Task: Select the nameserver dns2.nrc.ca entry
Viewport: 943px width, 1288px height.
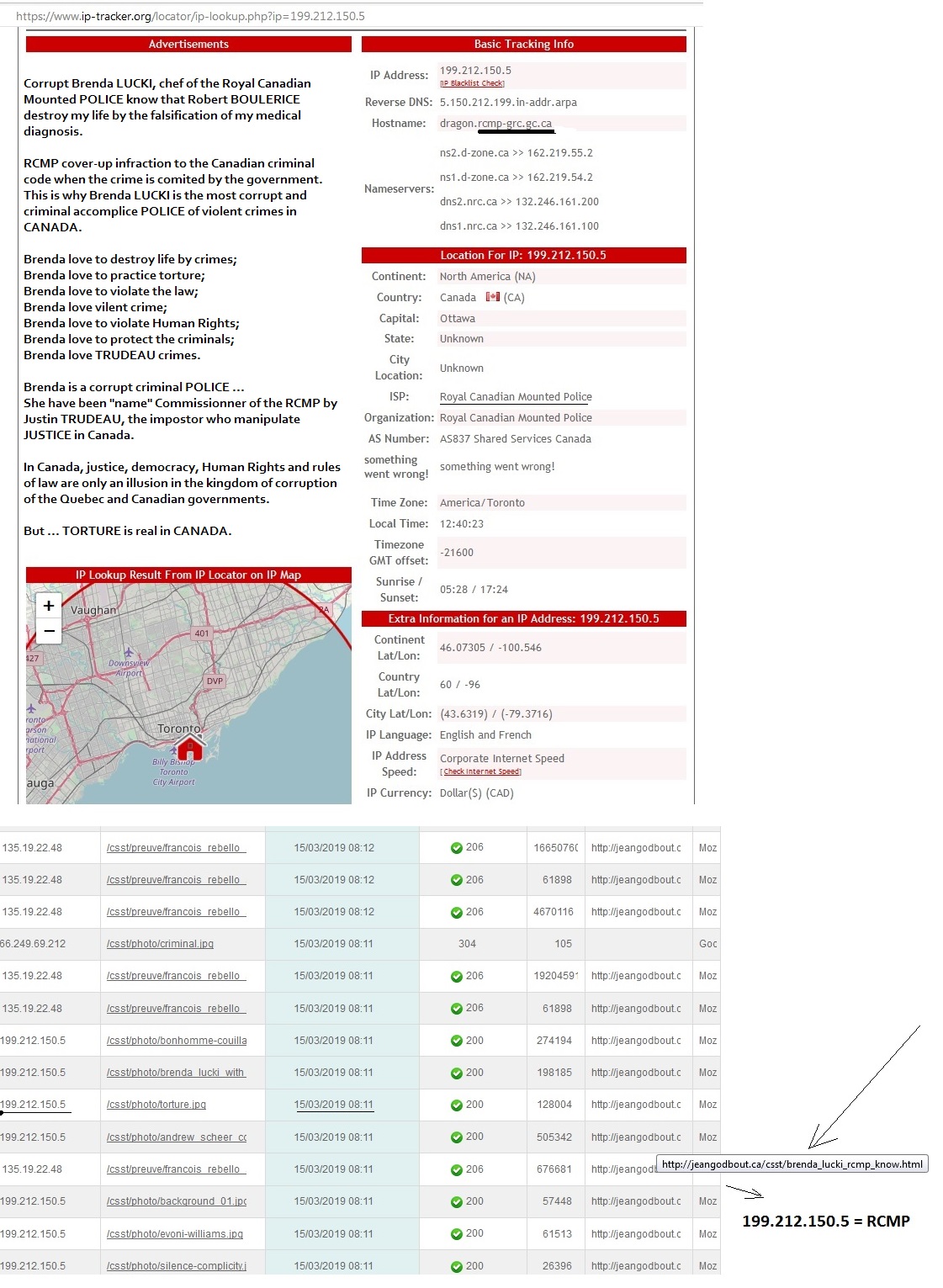Action: [519, 202]
